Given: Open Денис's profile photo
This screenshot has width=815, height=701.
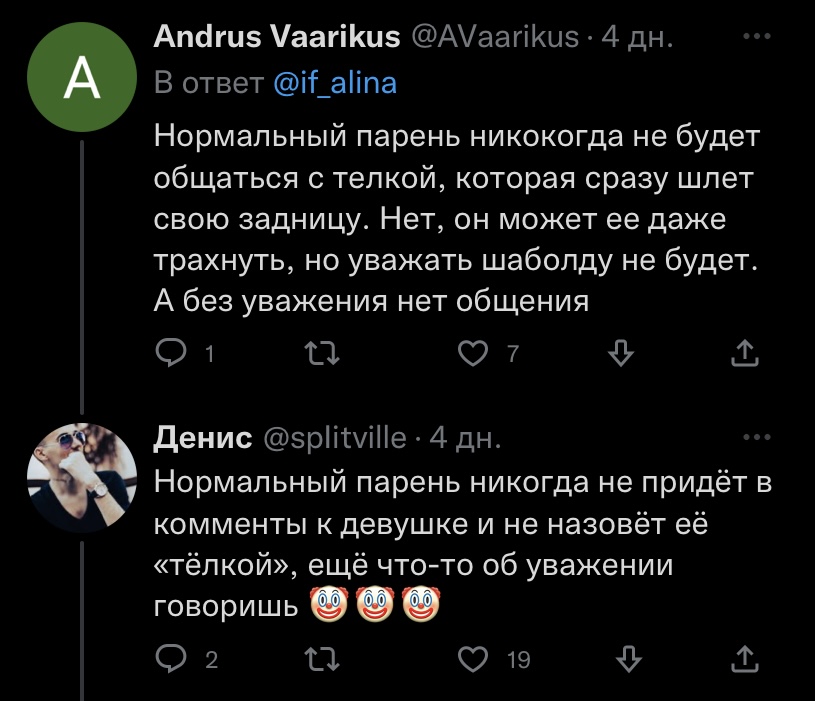Looking at the screenshot, I should (x=82, y=476).
